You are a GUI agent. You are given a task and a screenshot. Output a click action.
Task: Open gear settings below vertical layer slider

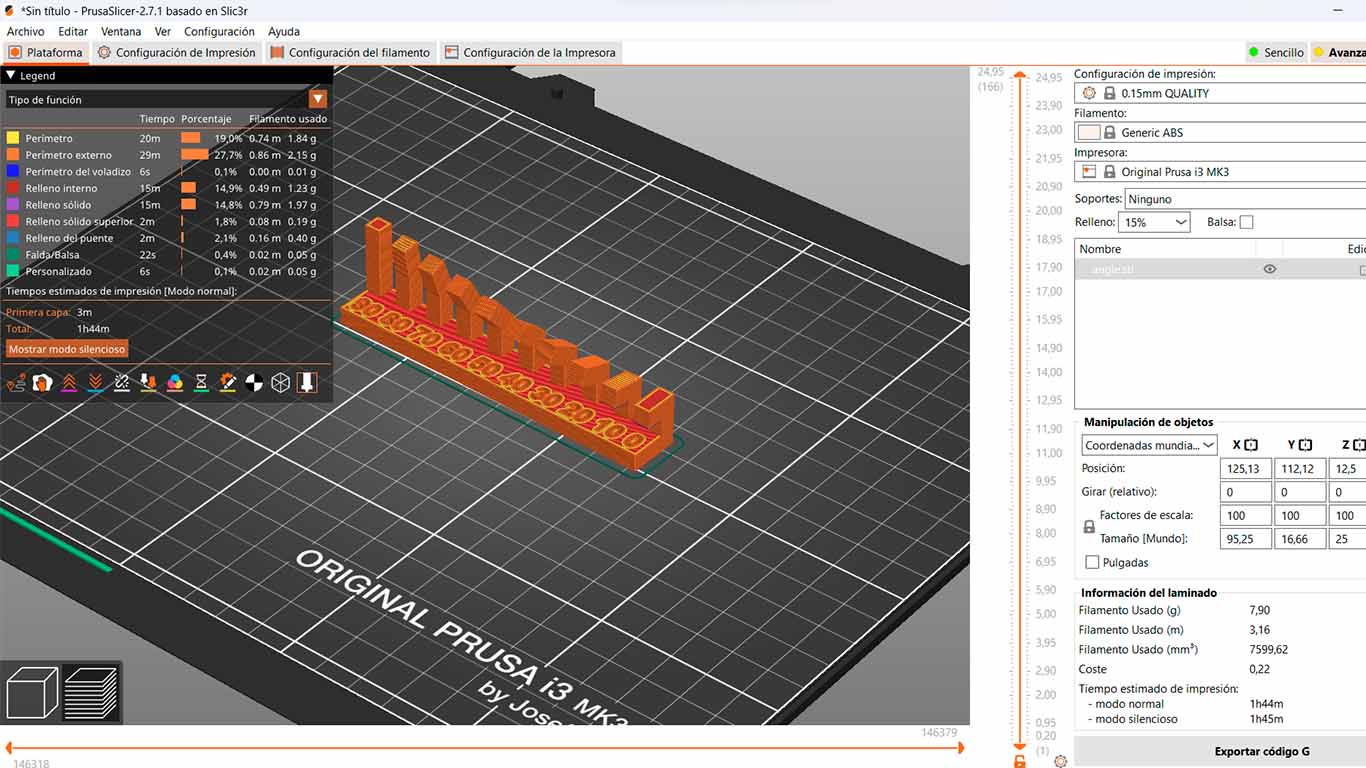tap(1061, 761)
